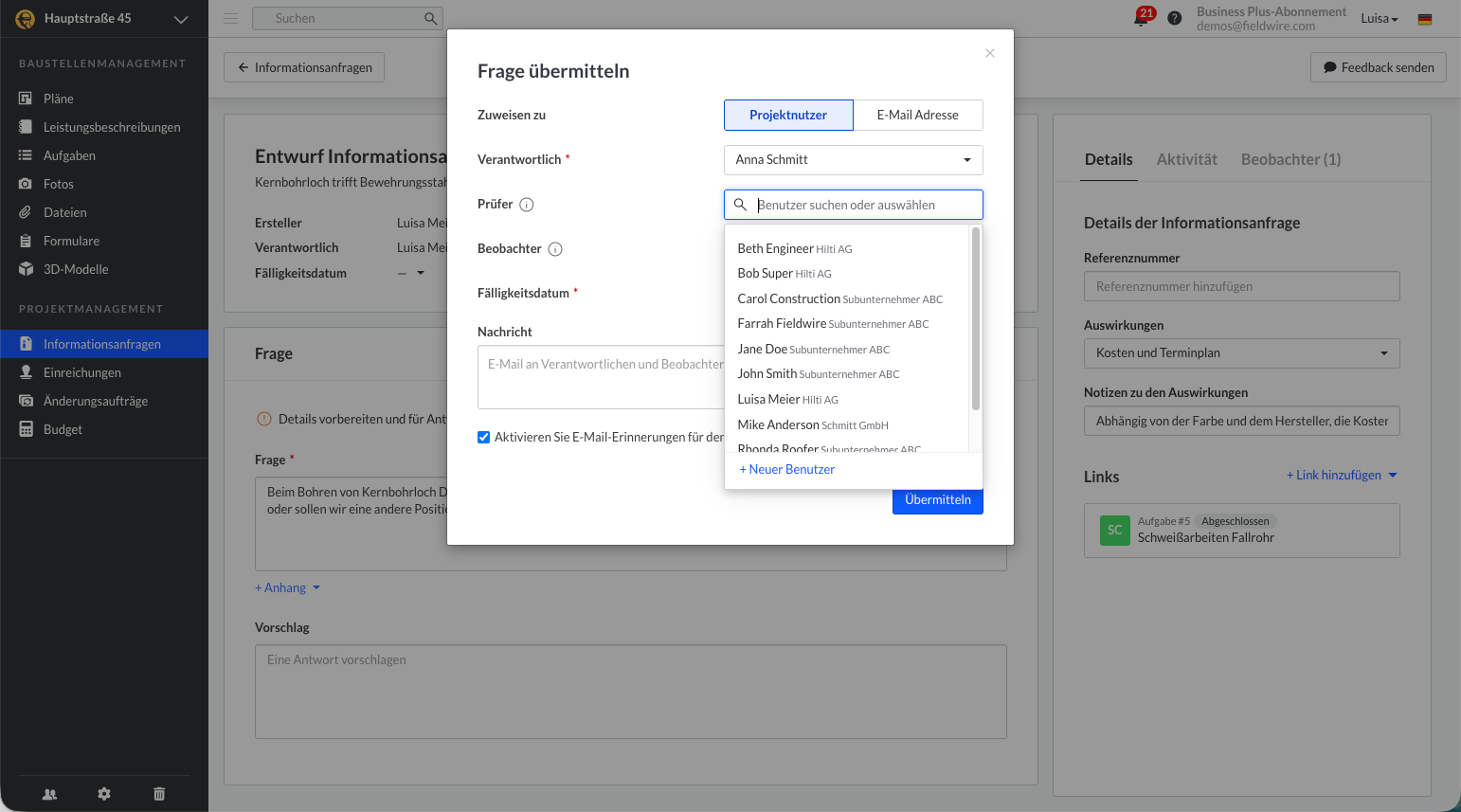Screen dimensions: 1461x812
Task: Click the notification bell icon
Action: [1141, 18]
